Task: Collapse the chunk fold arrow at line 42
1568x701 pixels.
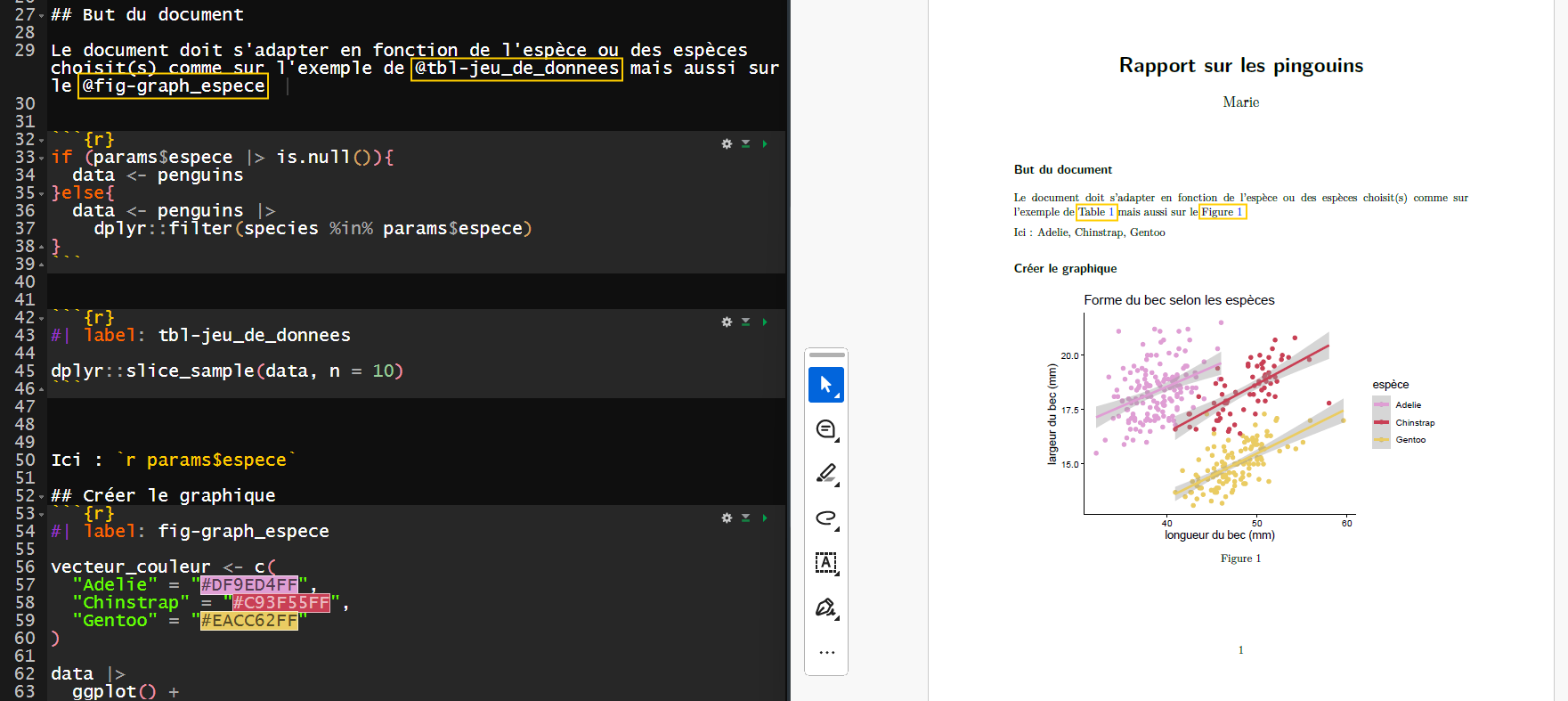Action: coord(41,318)
